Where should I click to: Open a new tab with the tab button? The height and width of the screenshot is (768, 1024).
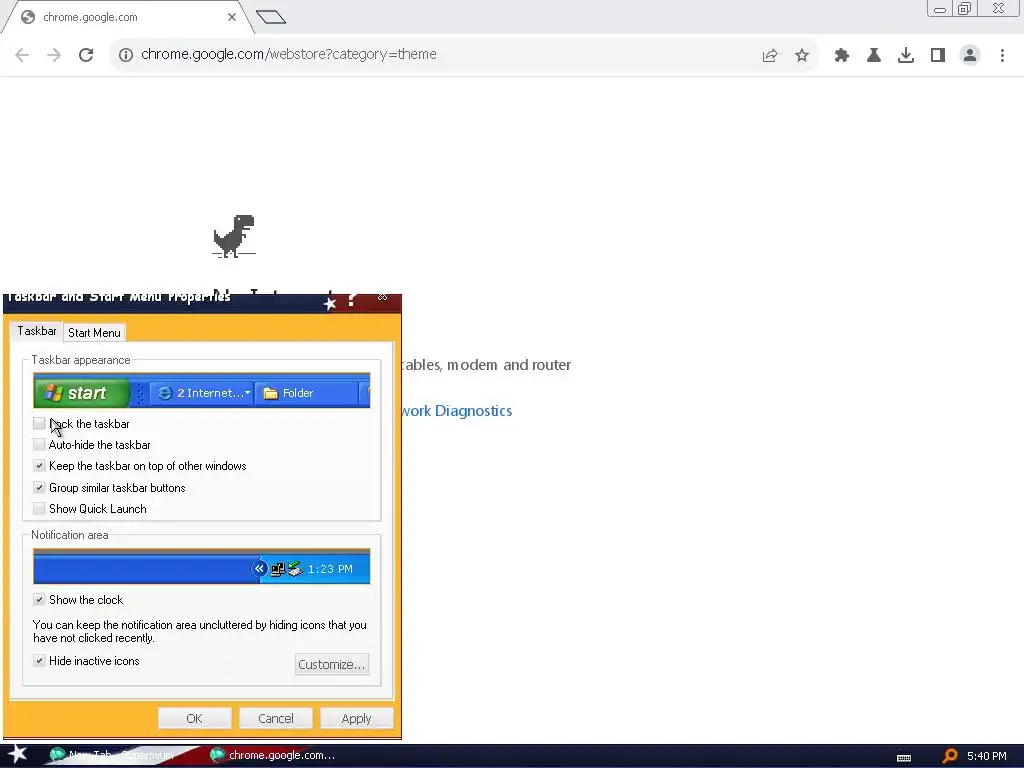tap(271, 17)
